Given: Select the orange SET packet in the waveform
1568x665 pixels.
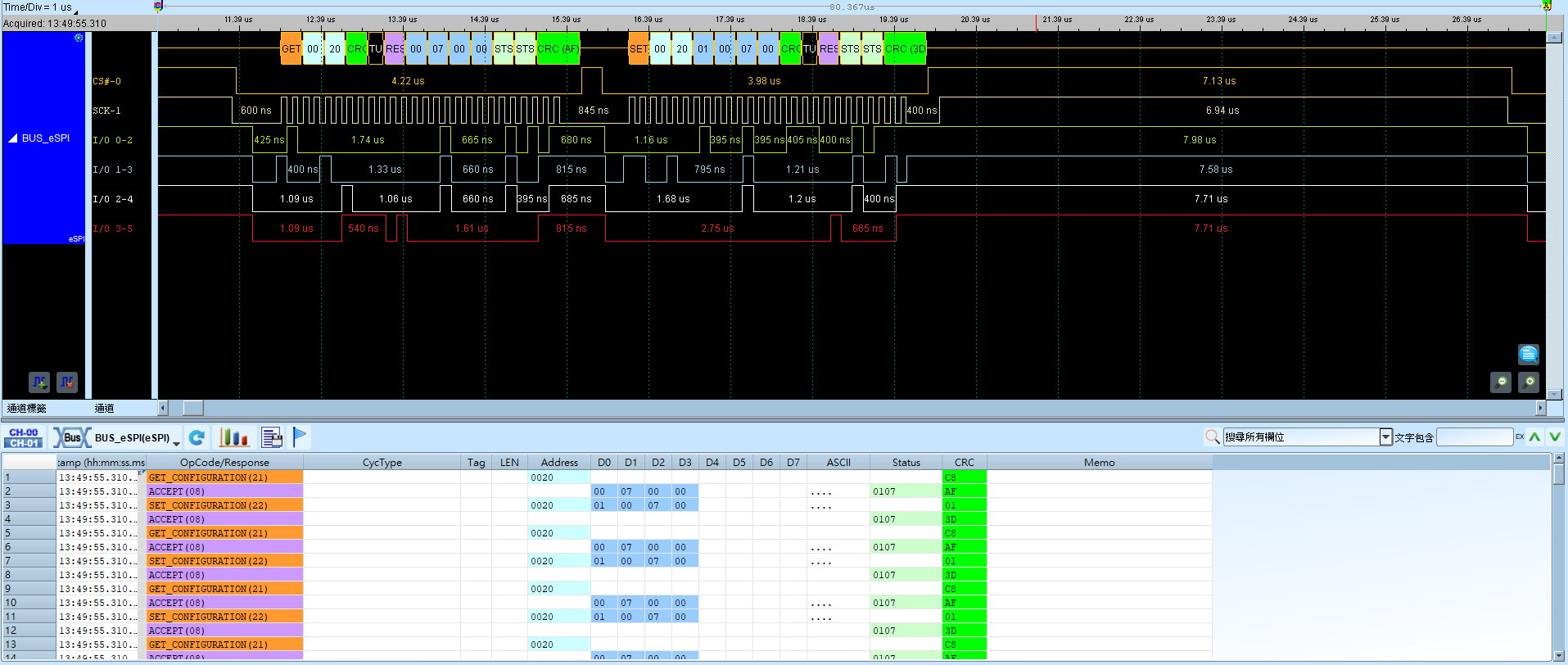Looking at the screenshot, I should tap(639, 49).
